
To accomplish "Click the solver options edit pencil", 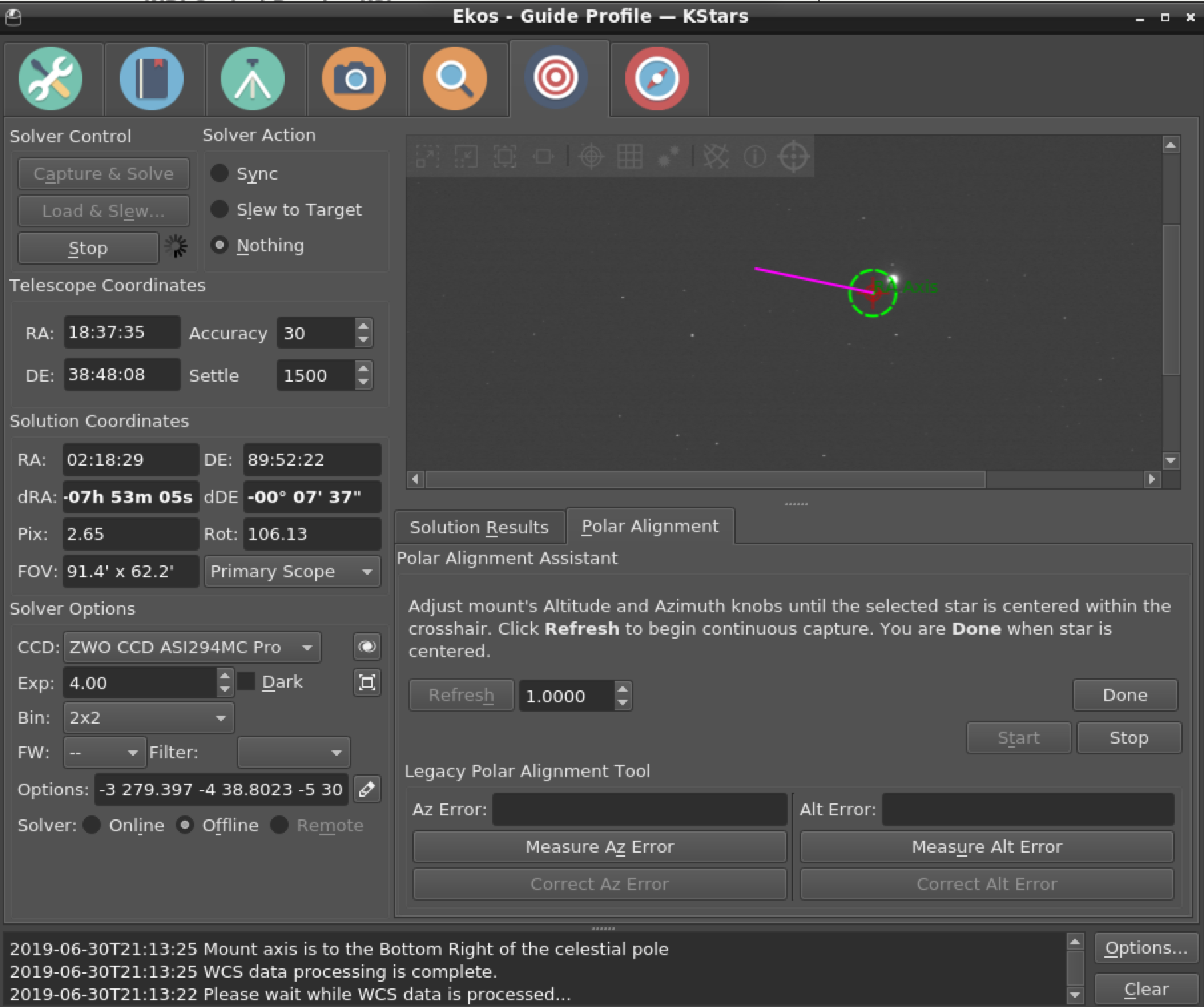I will (x=367, y=789).
